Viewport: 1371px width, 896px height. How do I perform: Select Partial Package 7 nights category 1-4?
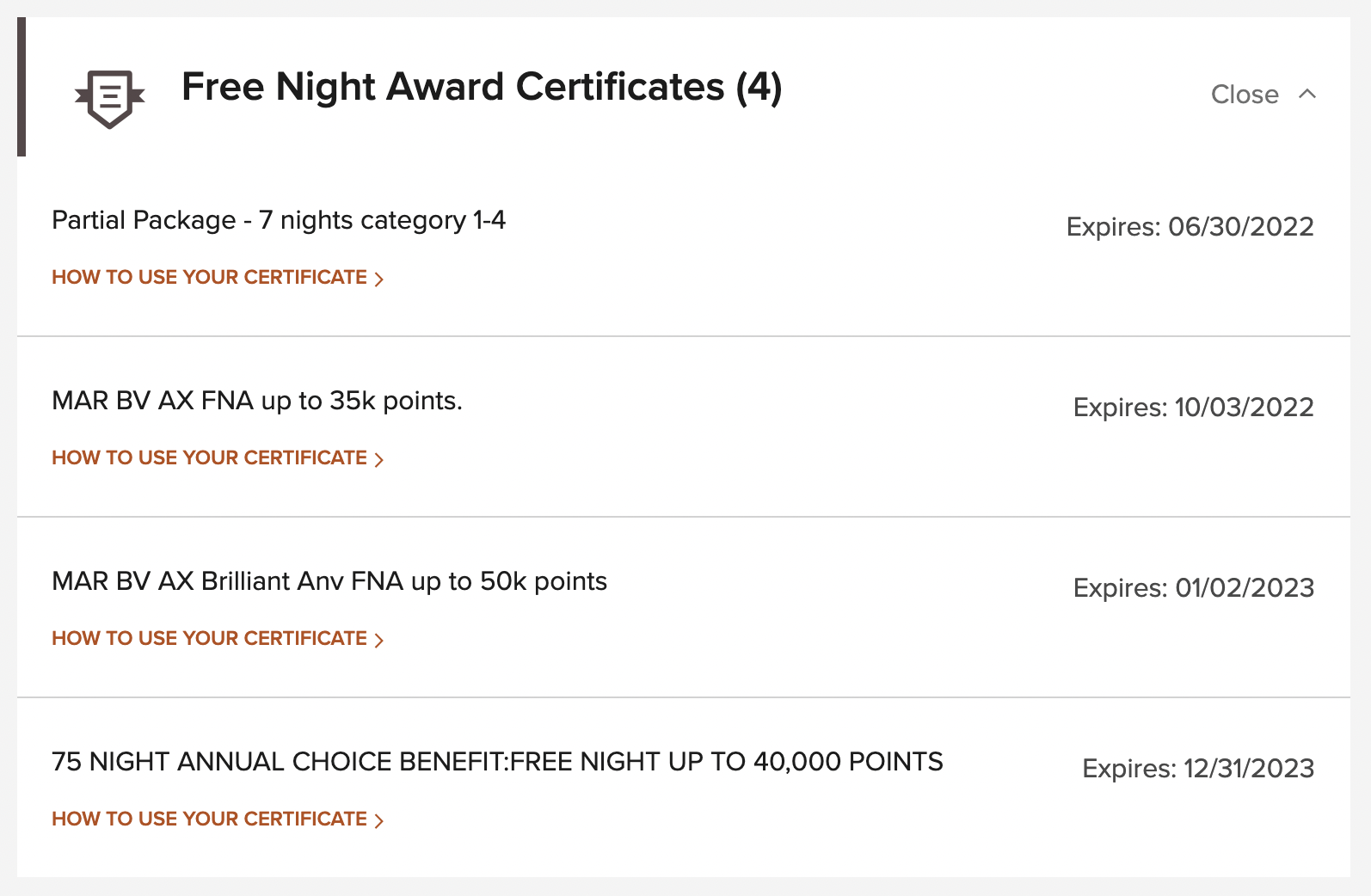tap(279, 221)
